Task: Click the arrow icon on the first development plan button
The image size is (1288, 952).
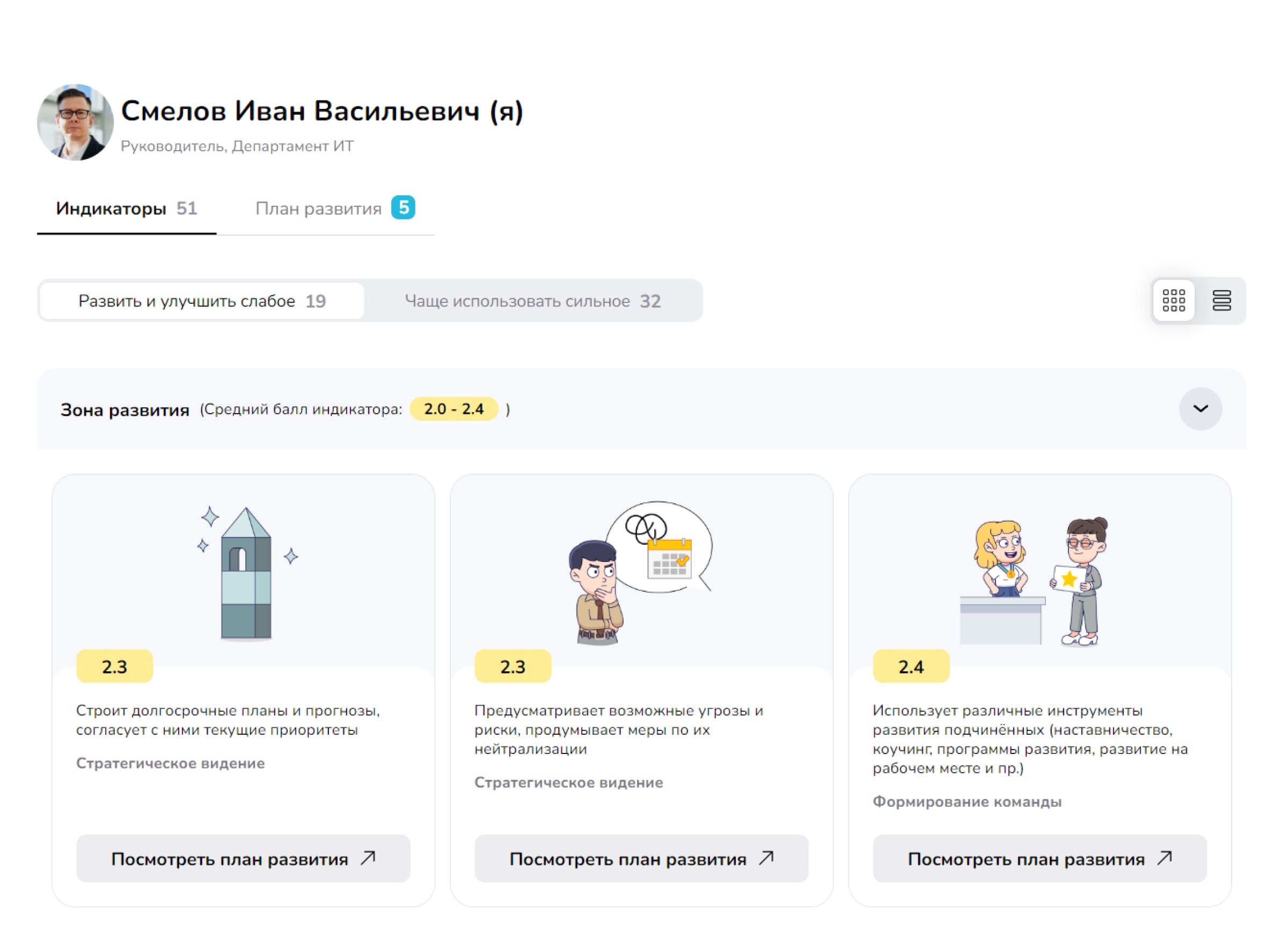Action: pos(369,858)
